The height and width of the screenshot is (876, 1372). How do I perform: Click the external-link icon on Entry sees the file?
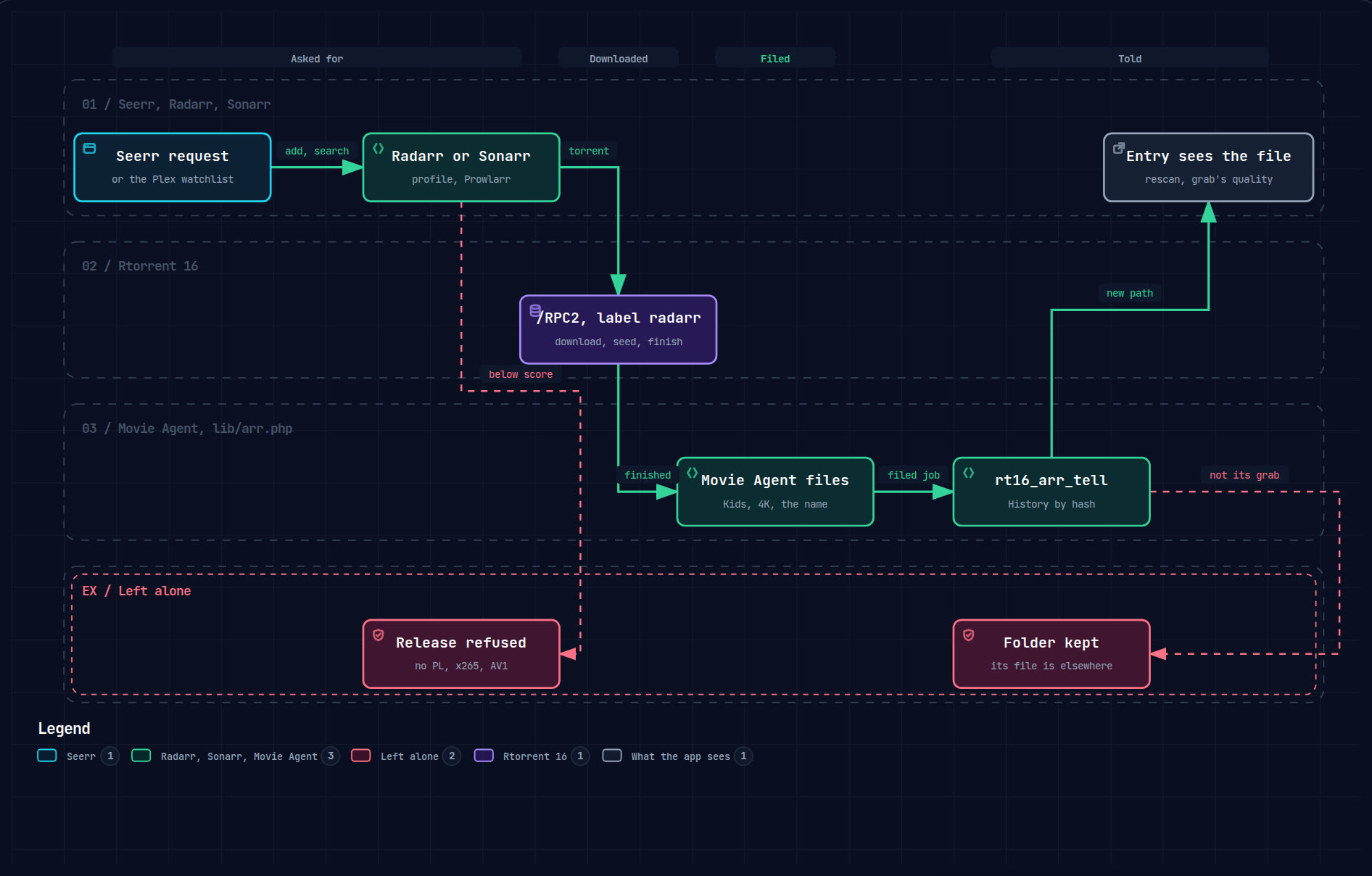click(1119, 148)
